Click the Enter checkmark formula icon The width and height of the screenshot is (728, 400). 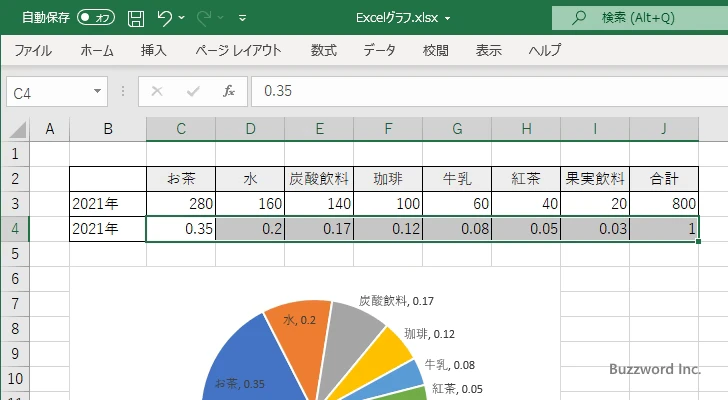coord(193,91)
